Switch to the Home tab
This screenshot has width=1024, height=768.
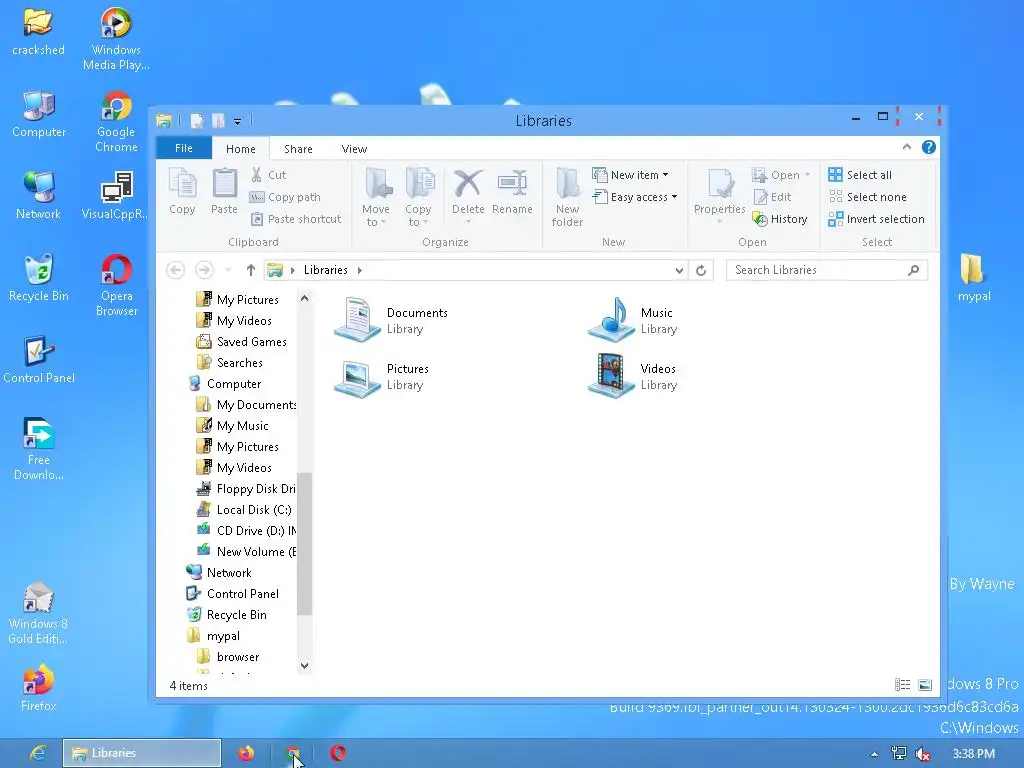pyautogui.click(x=241, y=149)
